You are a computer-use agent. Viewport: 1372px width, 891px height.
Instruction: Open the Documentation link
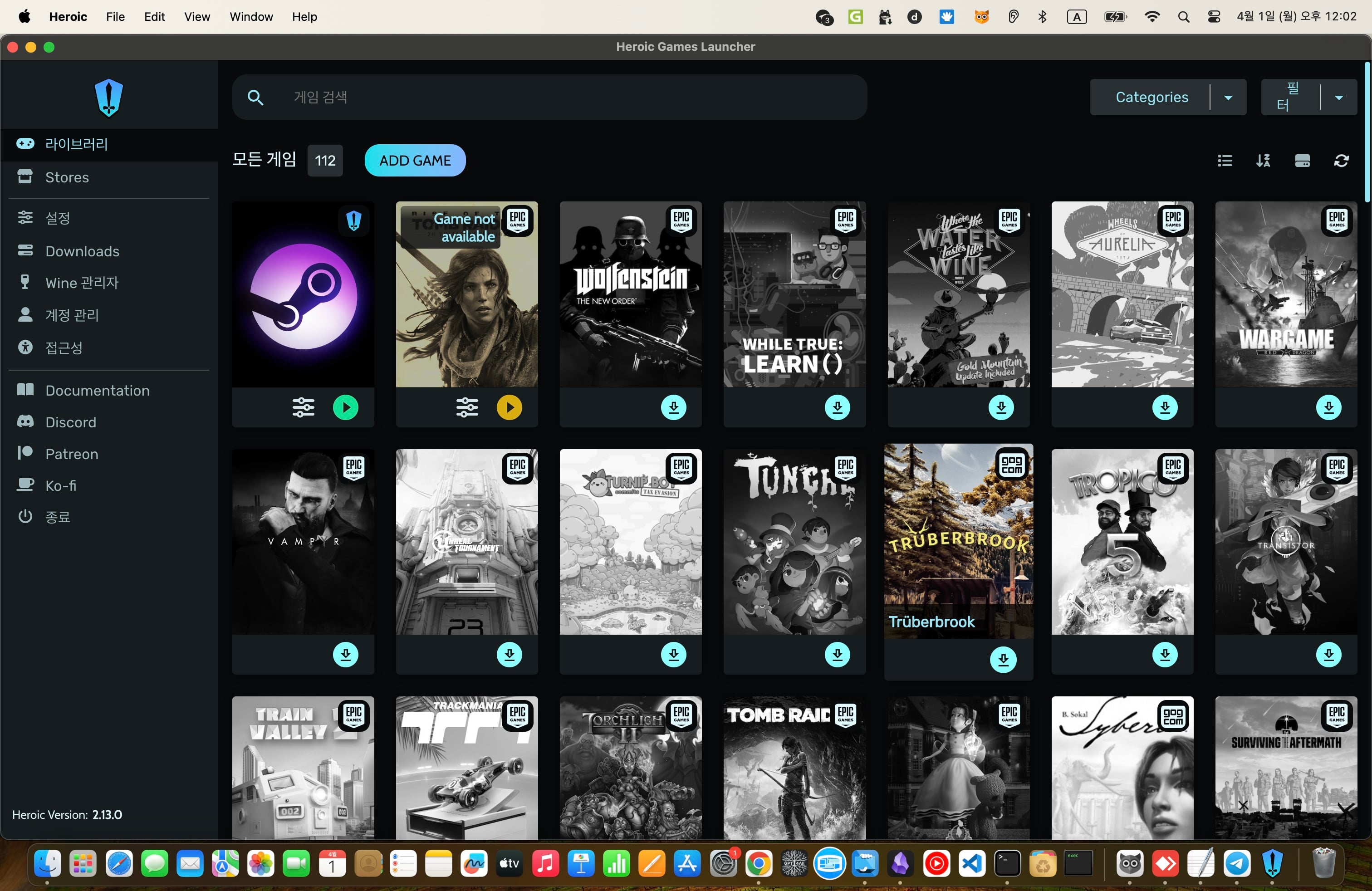click(109, 390)
